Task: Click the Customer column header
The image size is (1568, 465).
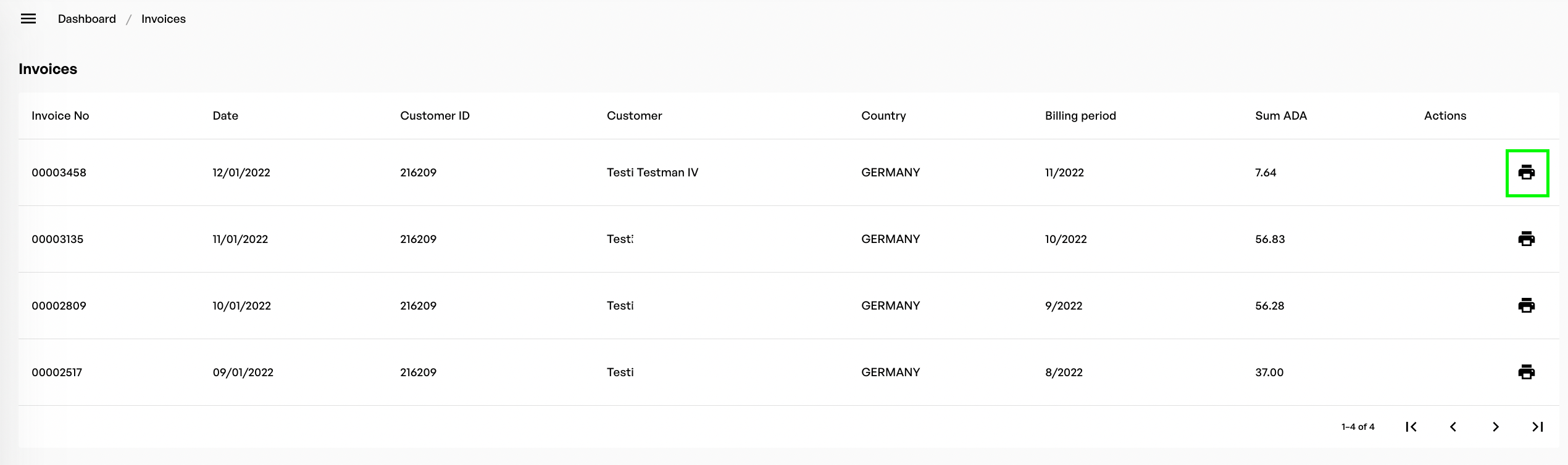Action: 634,116
